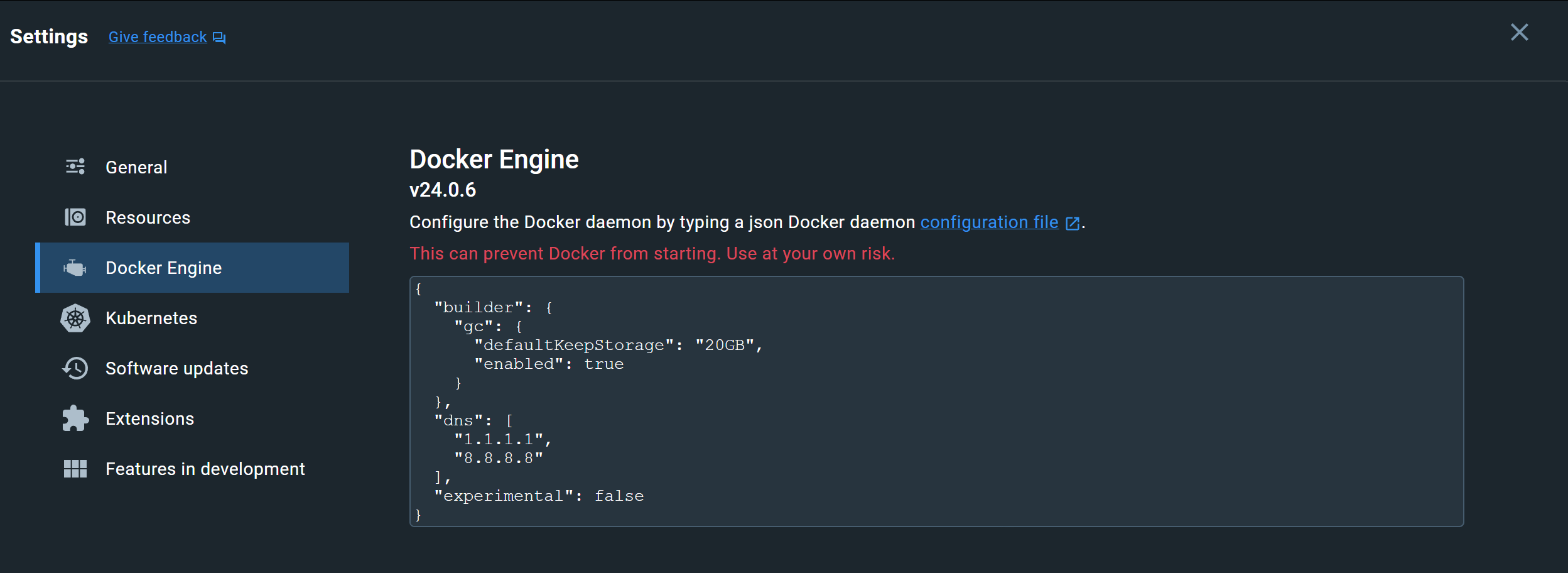Close the Settings panel
1568x573 pixels.
coord(1519,32)
